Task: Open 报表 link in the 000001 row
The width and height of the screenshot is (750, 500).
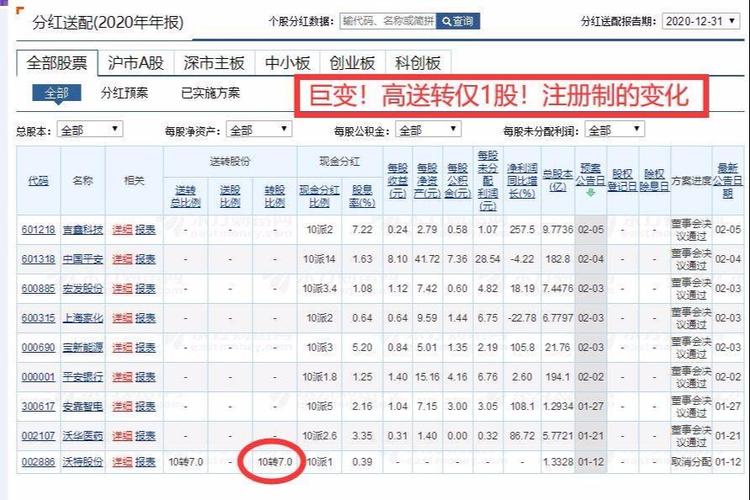Action: (x=145, y=377)
